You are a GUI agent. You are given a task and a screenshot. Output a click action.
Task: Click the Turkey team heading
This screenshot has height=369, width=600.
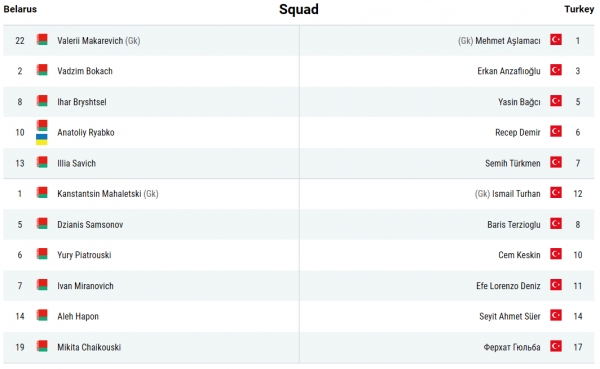tap(579, 9)
